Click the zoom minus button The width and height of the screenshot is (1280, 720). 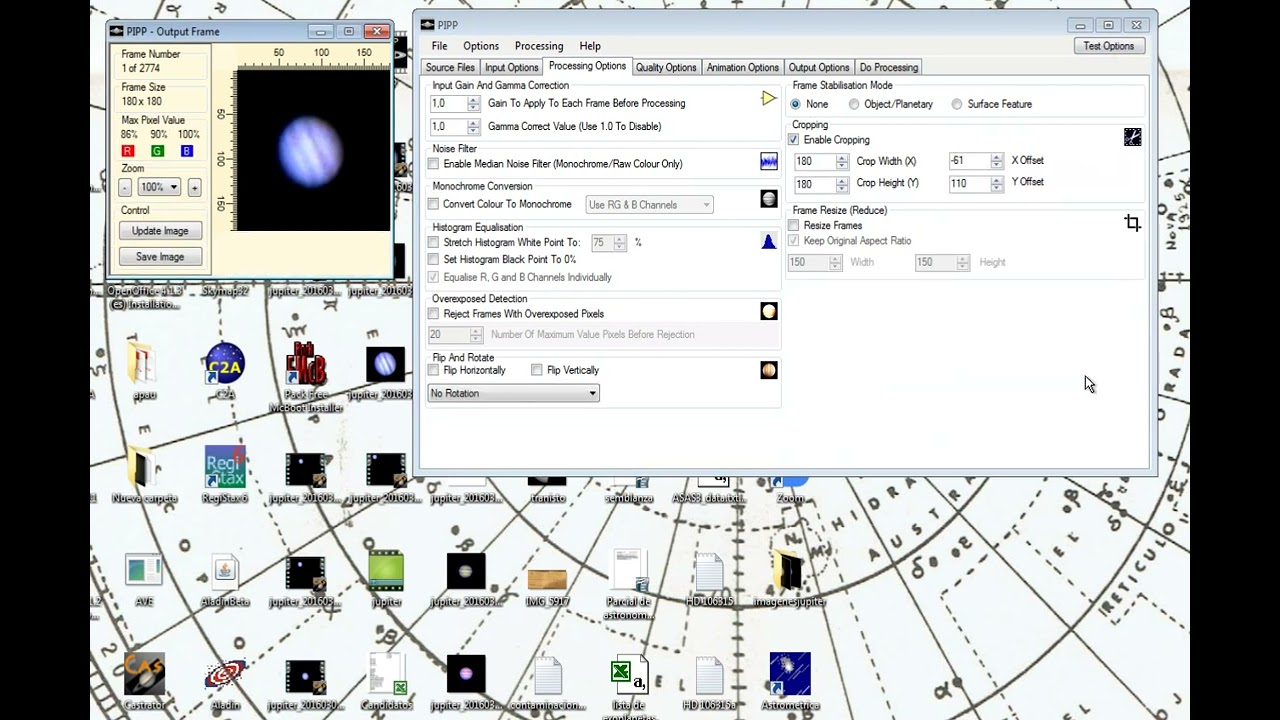pos(125,187)
